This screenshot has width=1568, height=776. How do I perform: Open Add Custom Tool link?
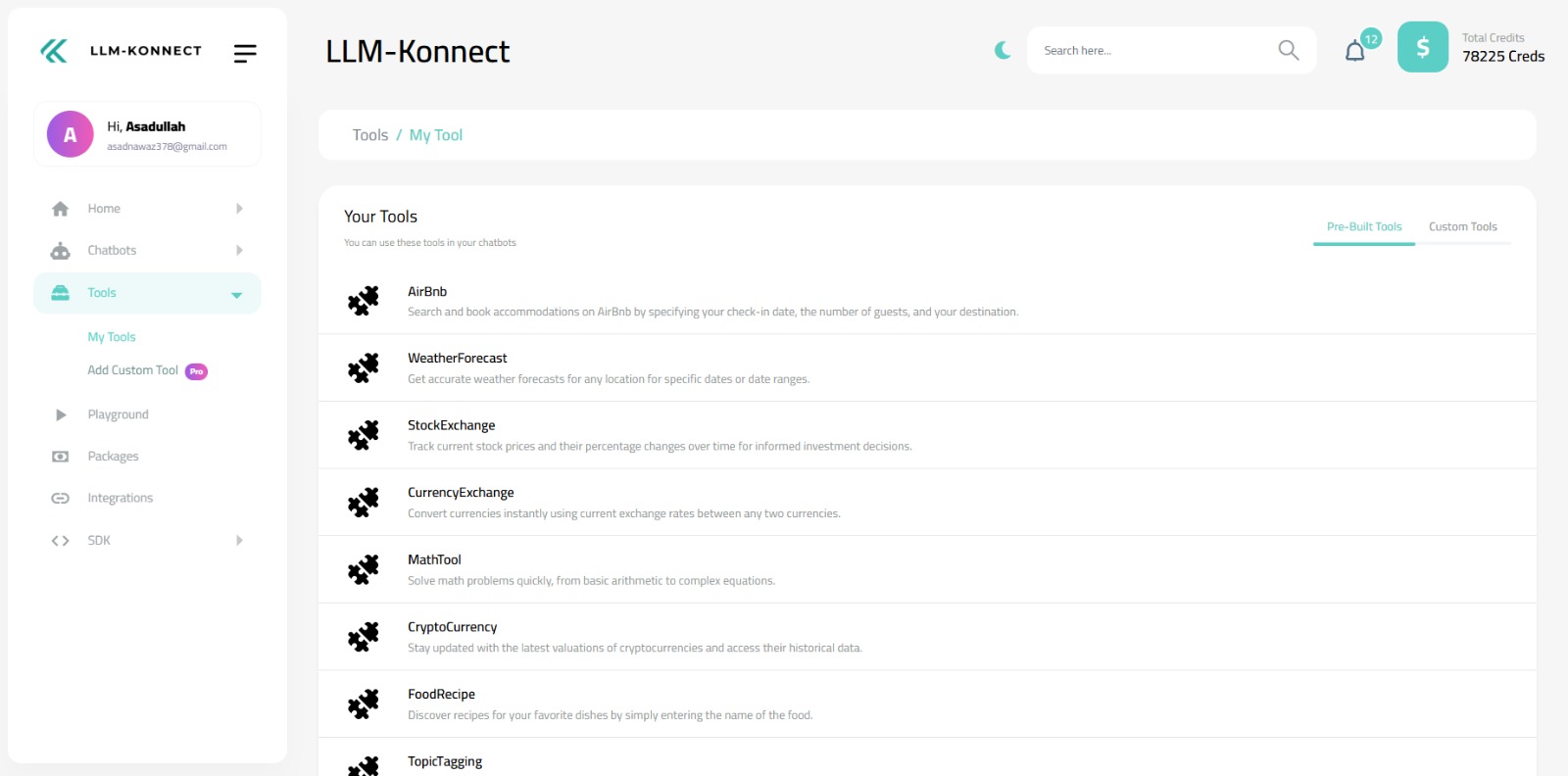click(x=133, y=370)
